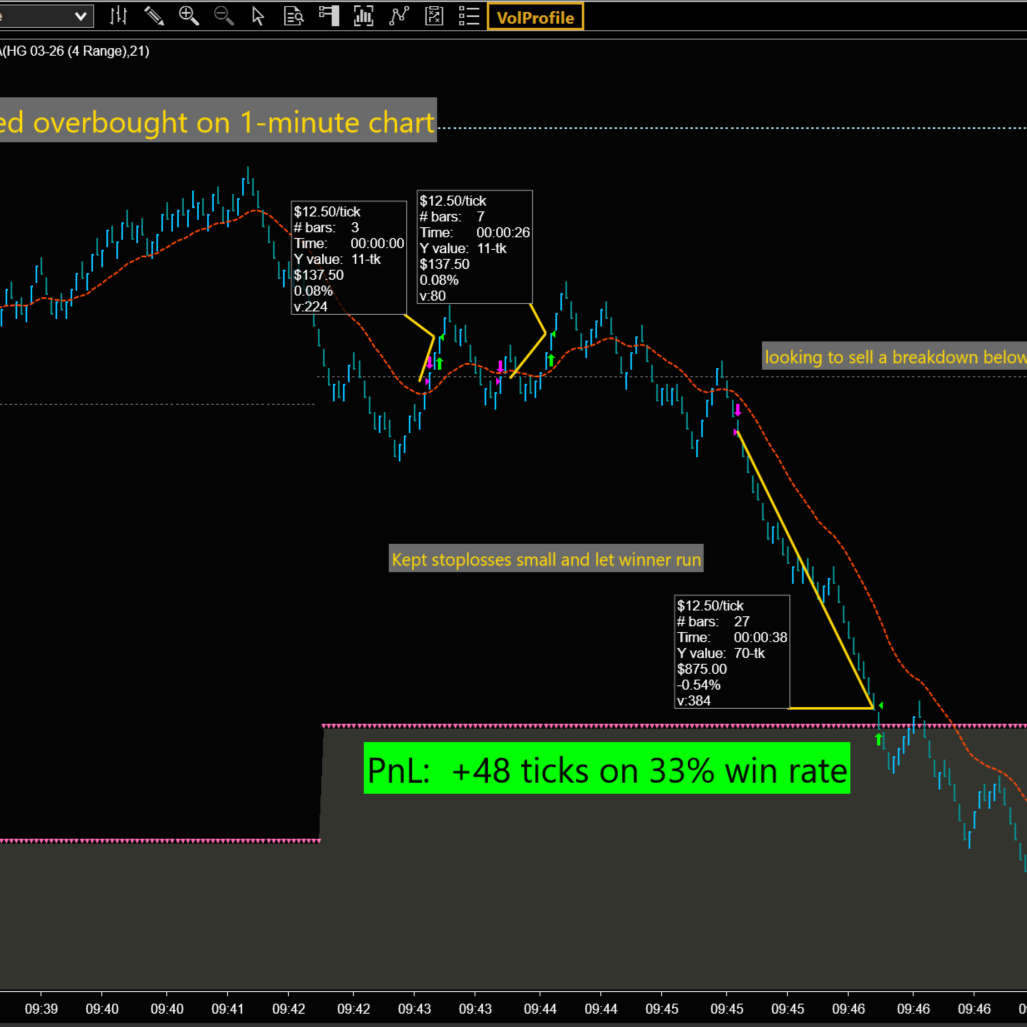Select ruler info box showing 27 bars $875.00
The height and width of the screenshot is (1027, 1027).
point(732,652)
